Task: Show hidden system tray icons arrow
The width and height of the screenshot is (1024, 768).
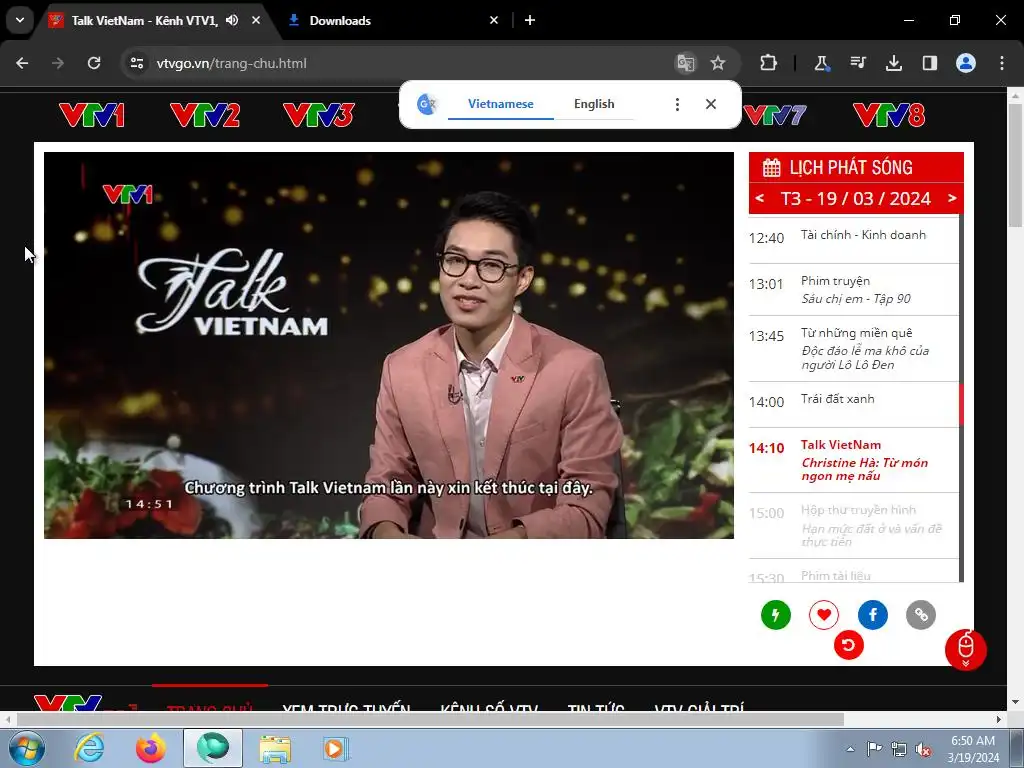Action: 850,749
